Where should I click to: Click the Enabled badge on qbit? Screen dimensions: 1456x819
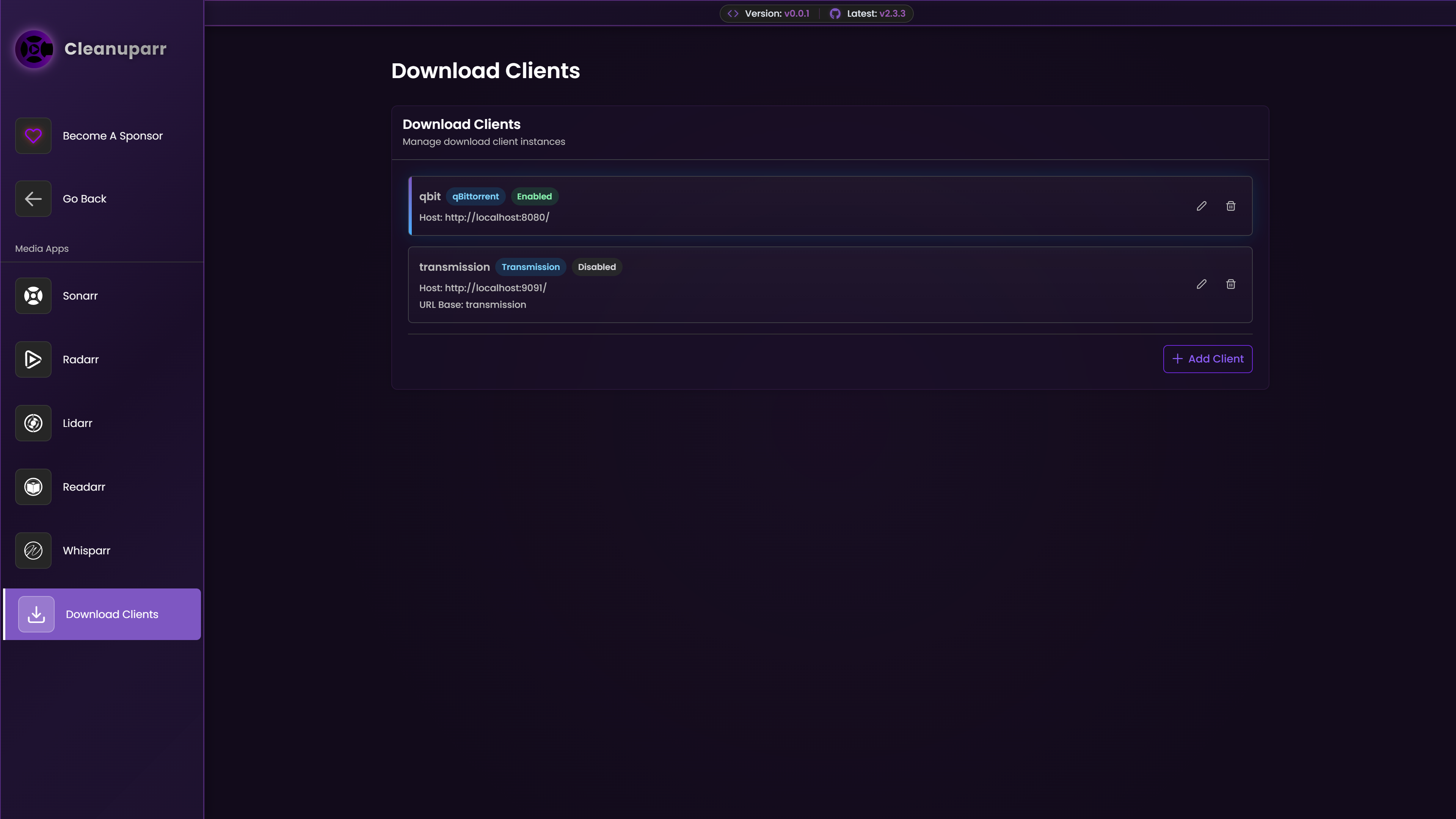[534, 196]
